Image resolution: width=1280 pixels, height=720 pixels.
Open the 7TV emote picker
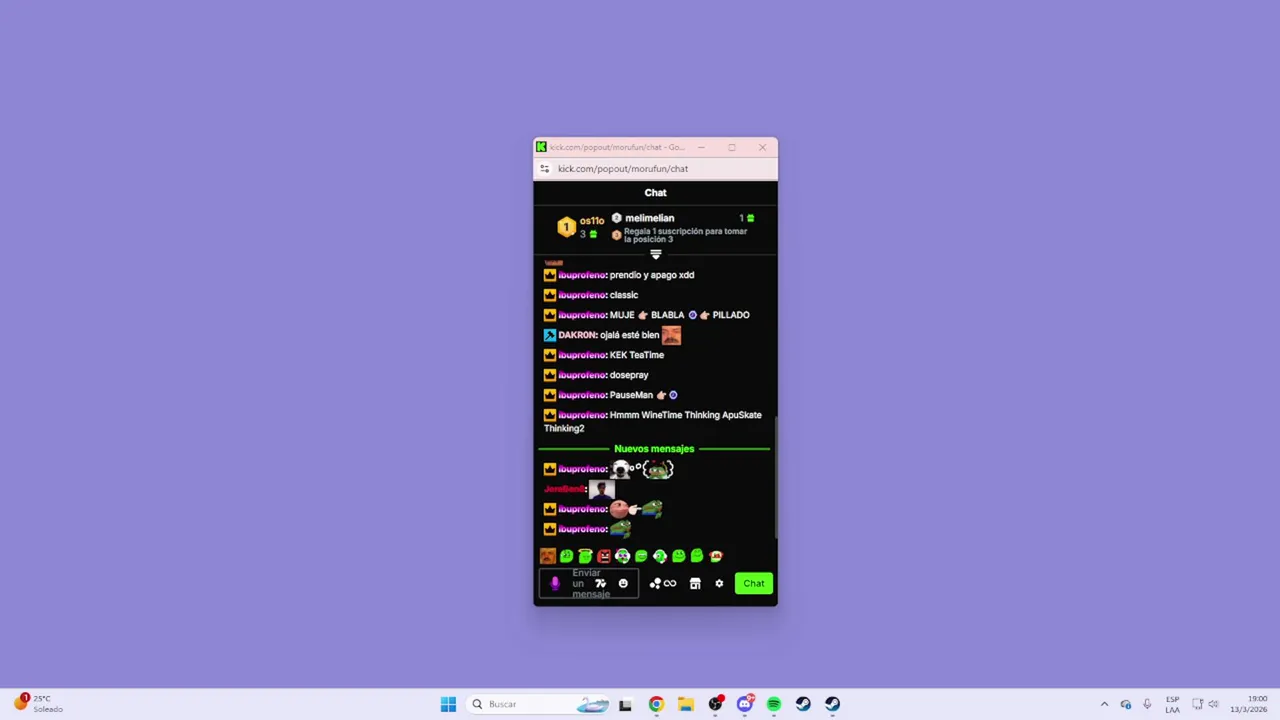click(x=601, y=583)
